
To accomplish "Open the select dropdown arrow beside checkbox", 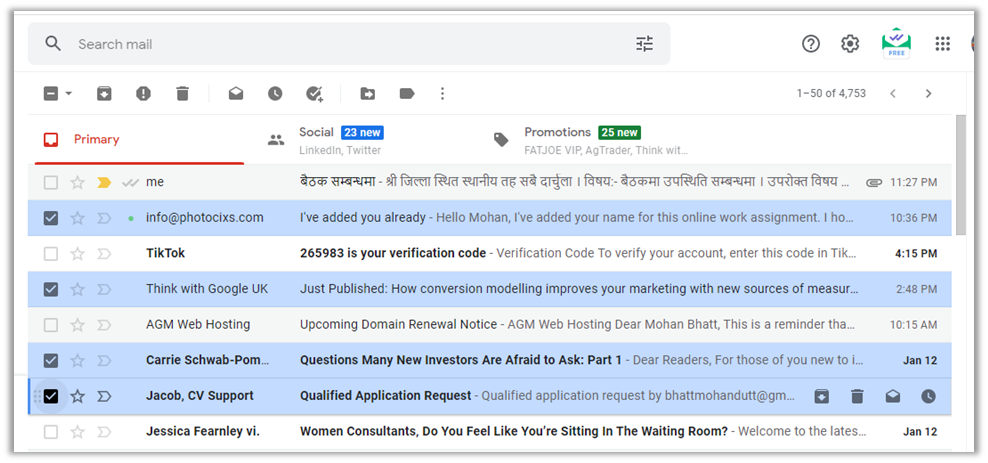I will (x=69, y=93).
